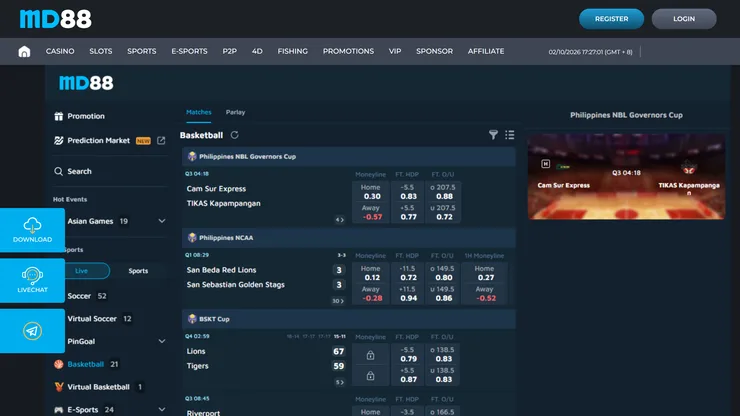The height and width of the screenshot is (416, 740).
Task: Switch to list view icon
Action: 510,135
